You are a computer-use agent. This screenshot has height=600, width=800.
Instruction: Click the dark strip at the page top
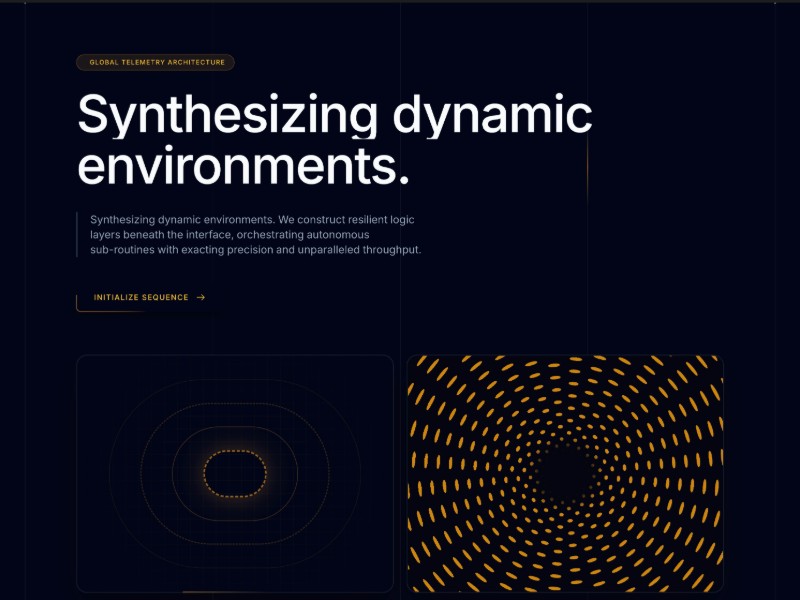pyautogui.click(x=400, y=1)
